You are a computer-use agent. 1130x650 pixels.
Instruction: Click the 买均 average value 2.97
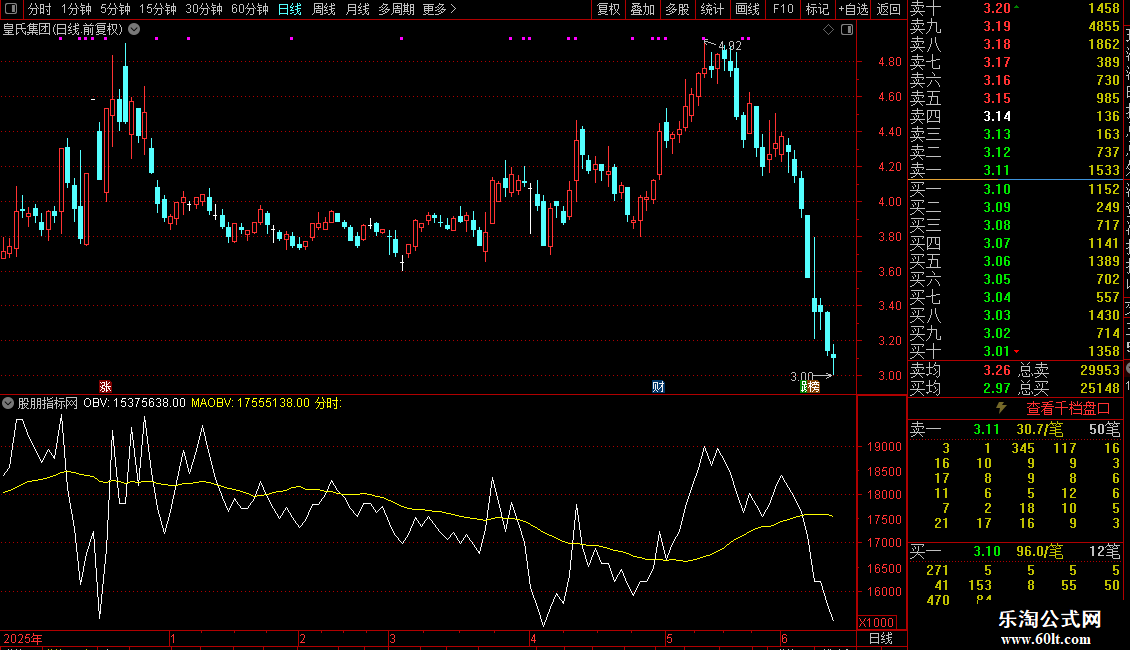point(997,388)
